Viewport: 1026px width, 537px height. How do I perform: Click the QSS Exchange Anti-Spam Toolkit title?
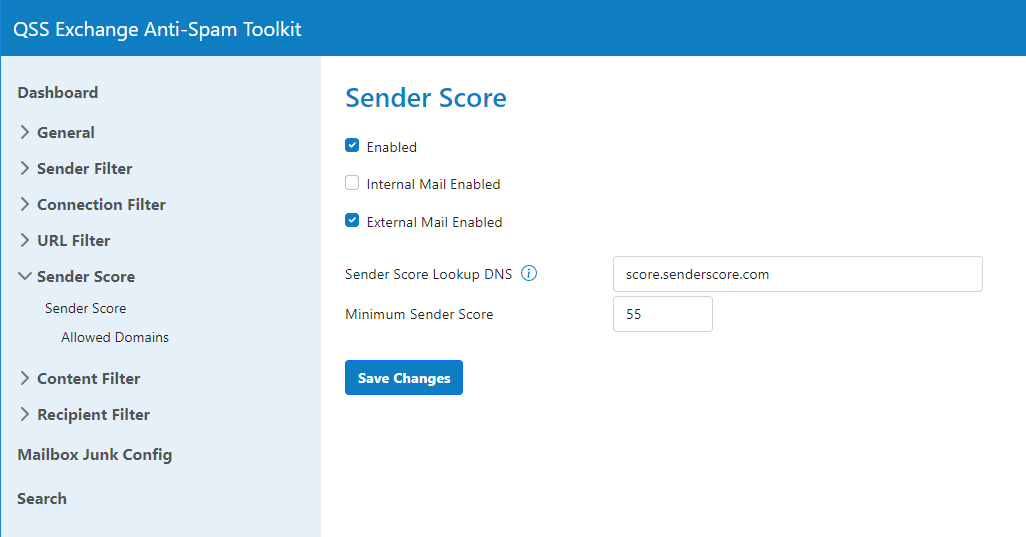coord(158,29)
